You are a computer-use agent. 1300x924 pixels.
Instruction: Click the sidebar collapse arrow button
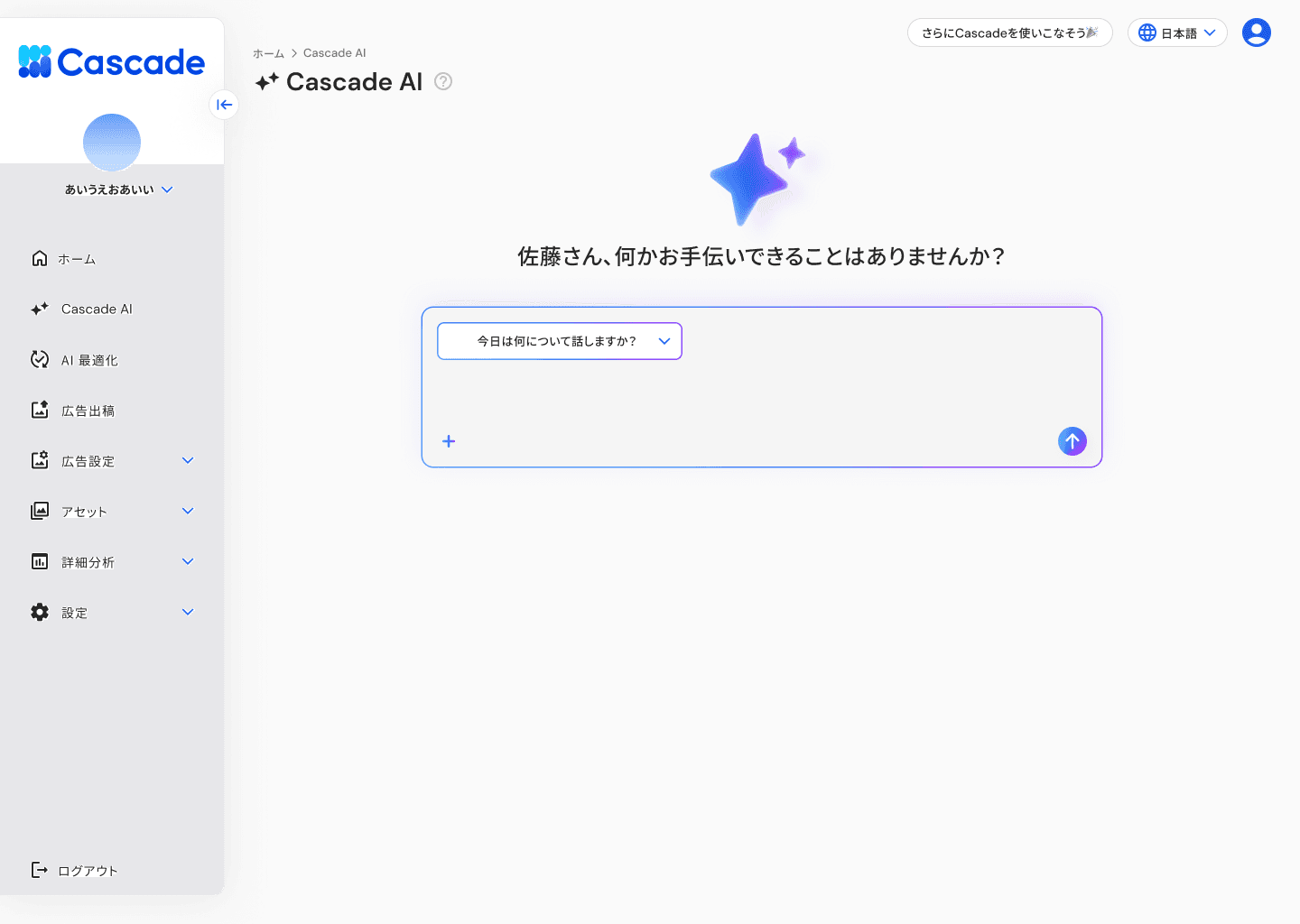tap(224, 105)
